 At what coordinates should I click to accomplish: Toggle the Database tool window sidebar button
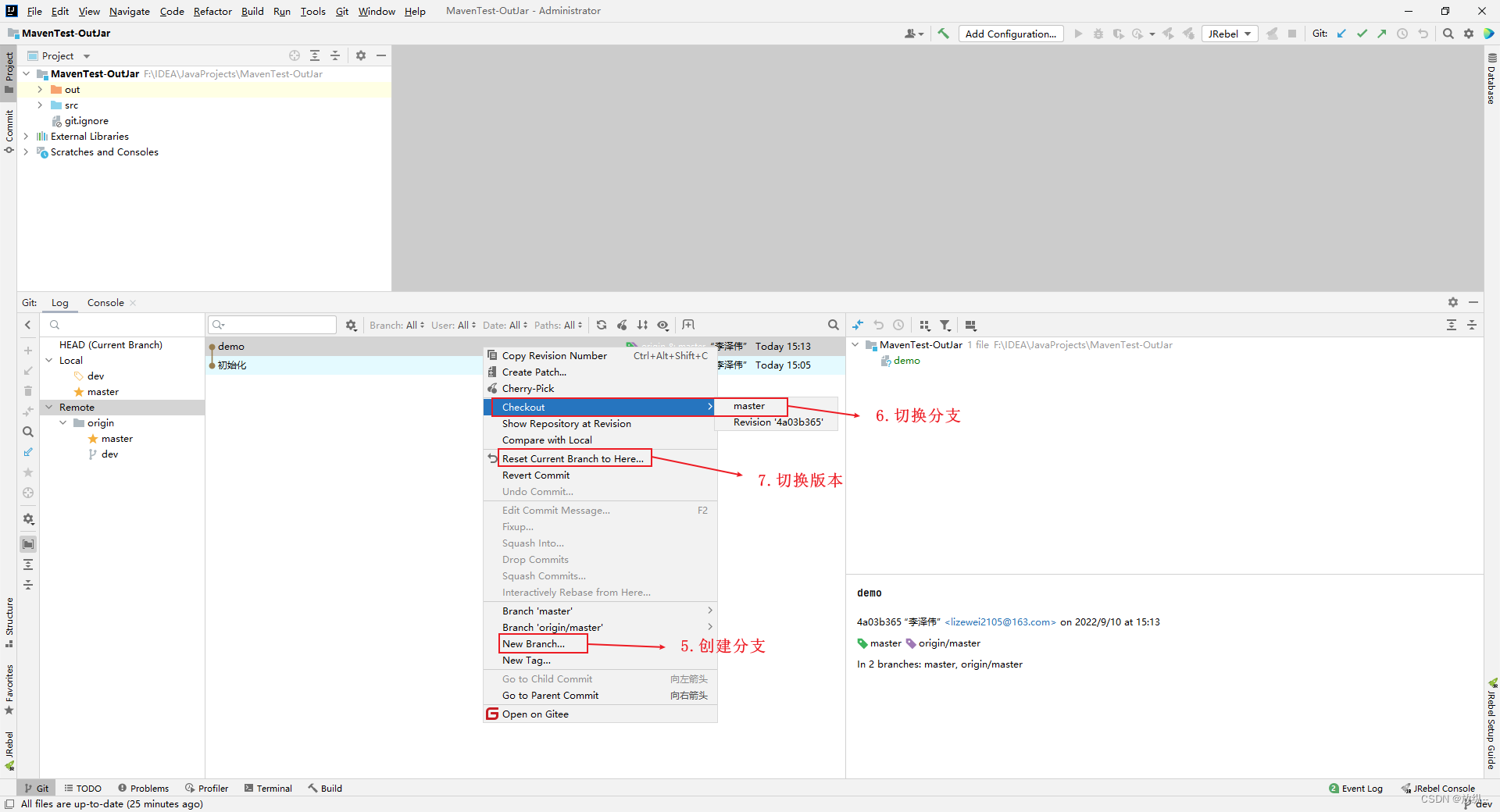(x=1491, y=79)
